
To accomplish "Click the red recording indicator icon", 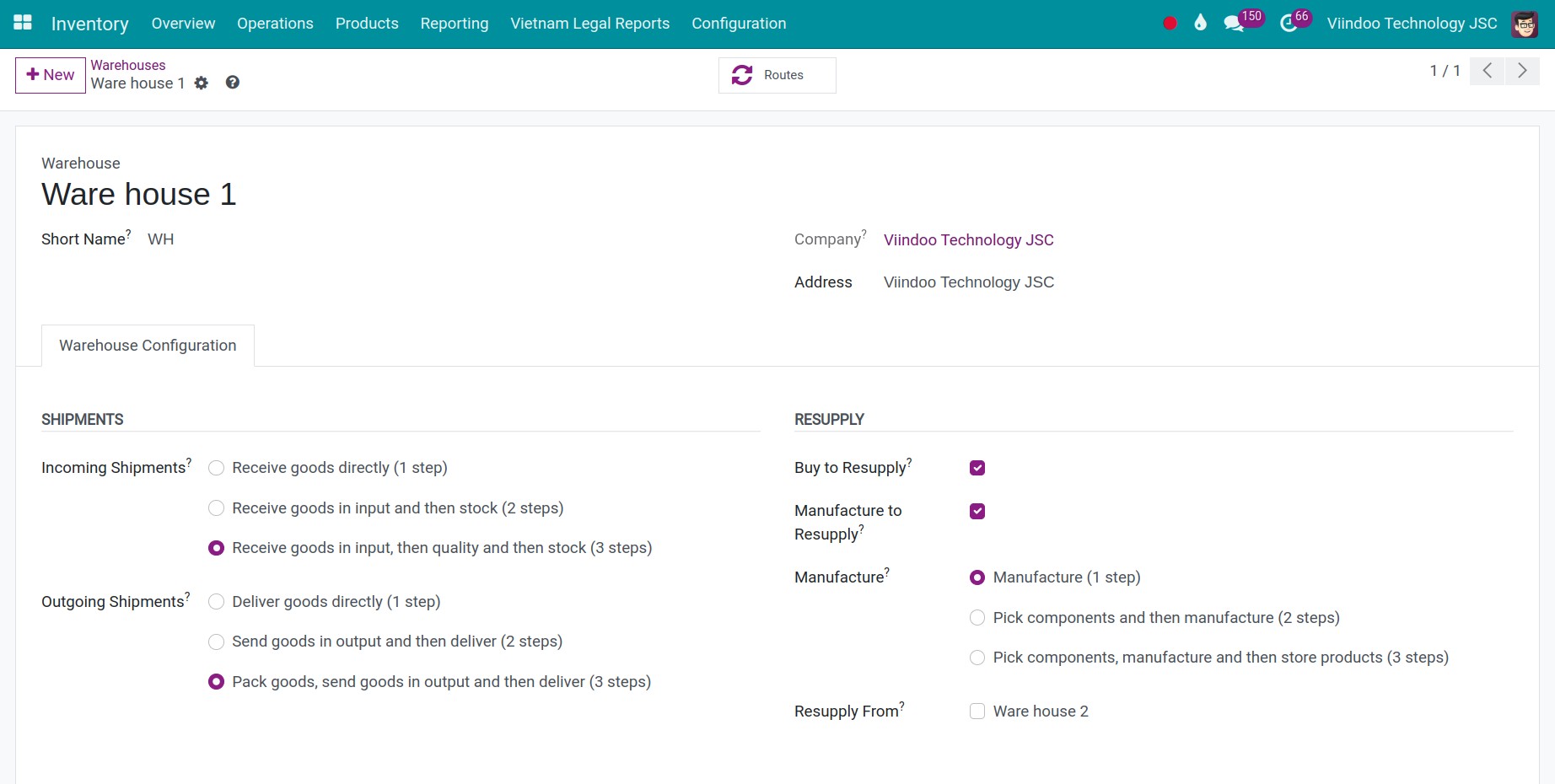I will 1170,24.
